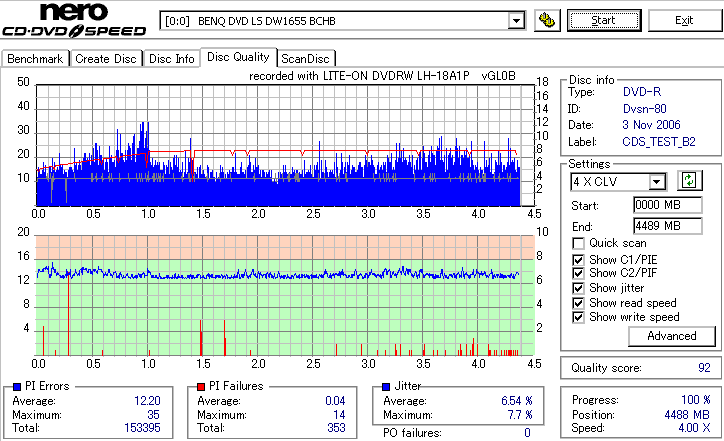Select the ScanDisc tab
The height and width of the screenshot is (441, 724).
point(305,59)
